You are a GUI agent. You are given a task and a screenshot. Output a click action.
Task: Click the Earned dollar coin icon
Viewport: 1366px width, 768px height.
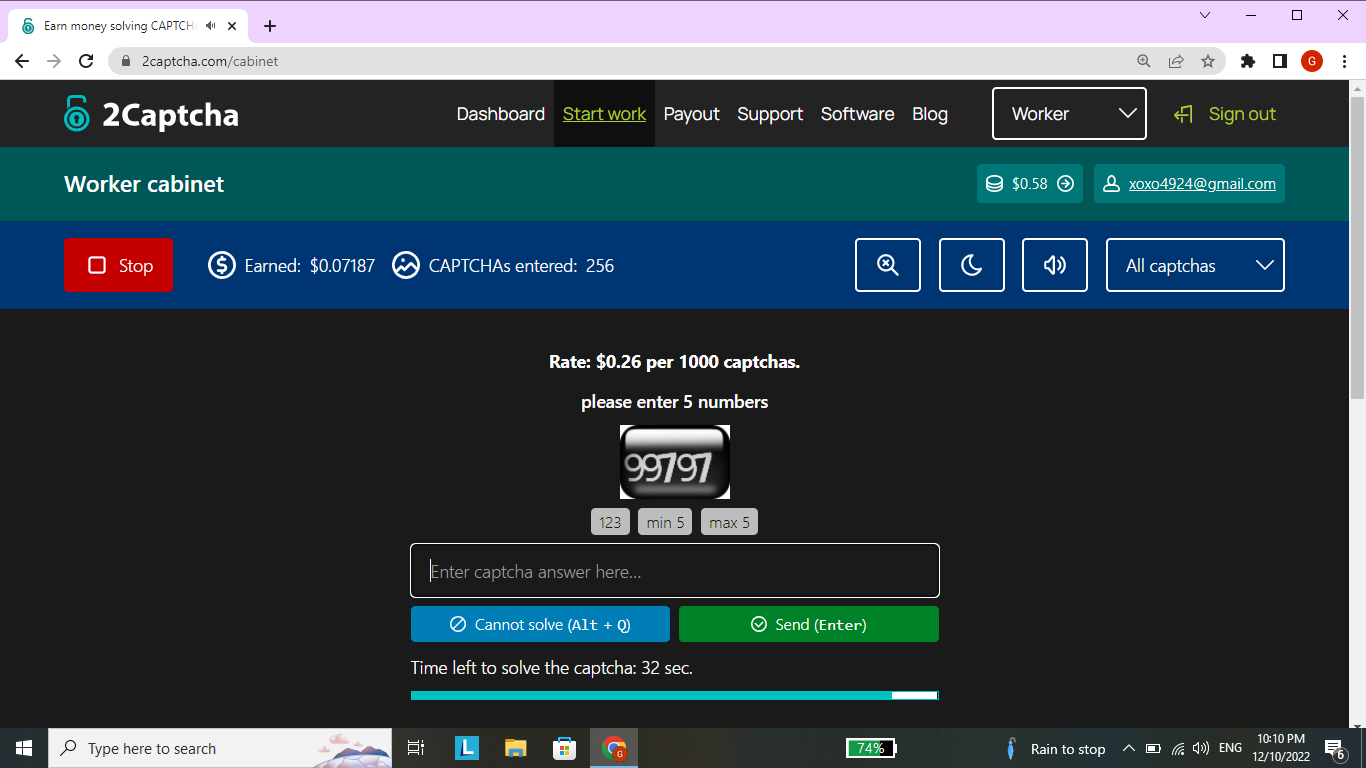point(222,265)
